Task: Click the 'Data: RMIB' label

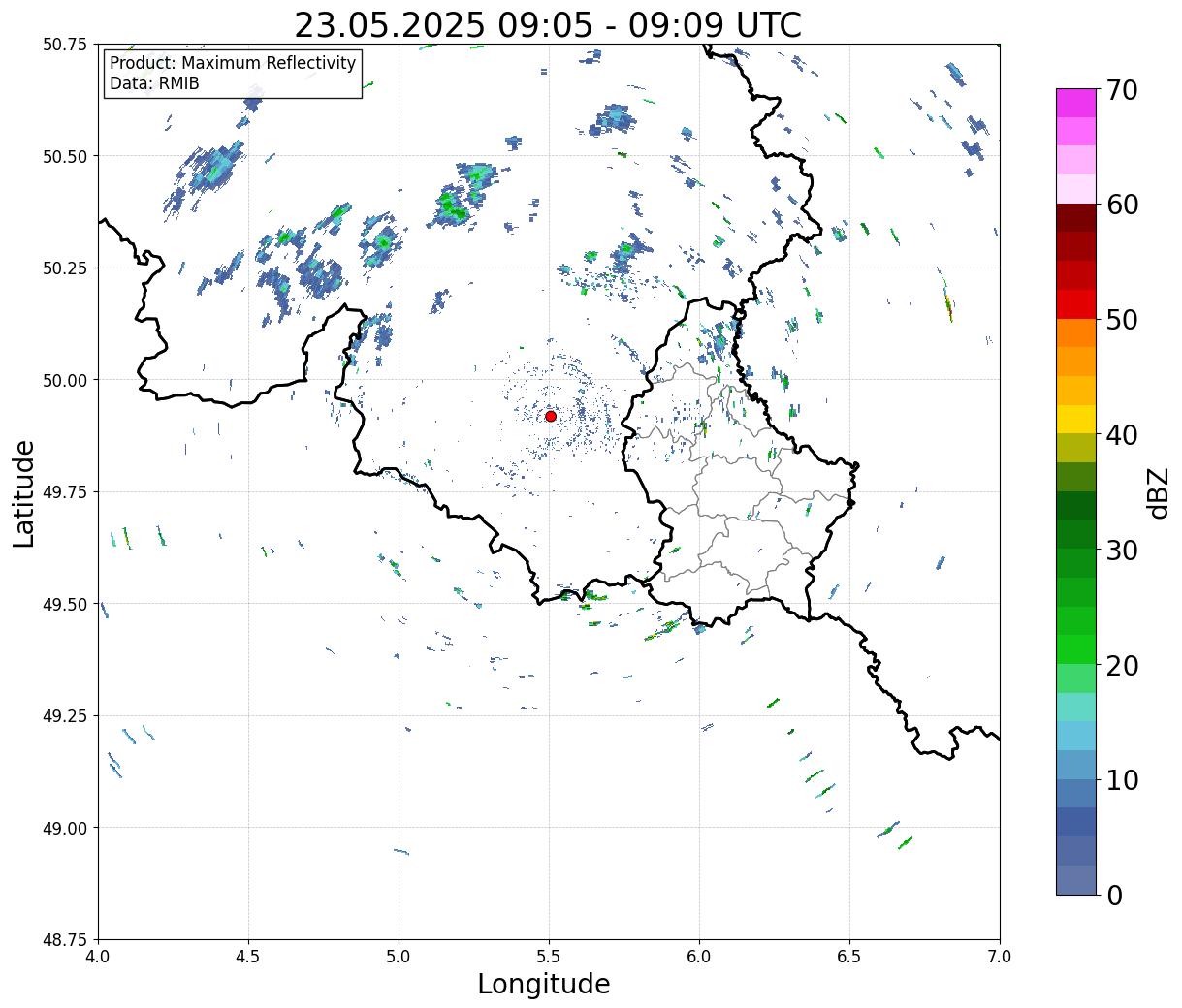Action: click(154, 83)
